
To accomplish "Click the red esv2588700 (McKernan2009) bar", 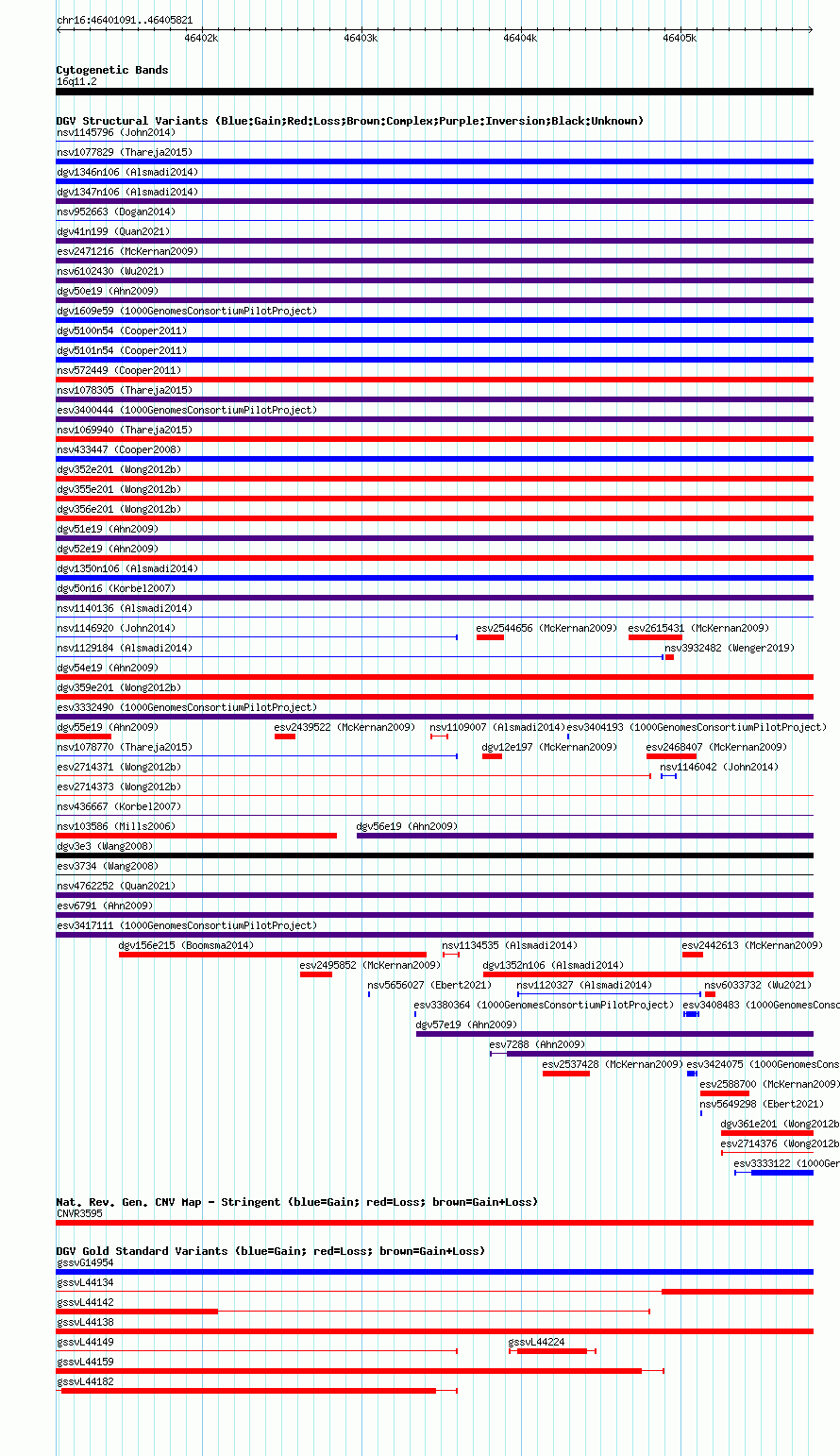I will click(725, 1093).
